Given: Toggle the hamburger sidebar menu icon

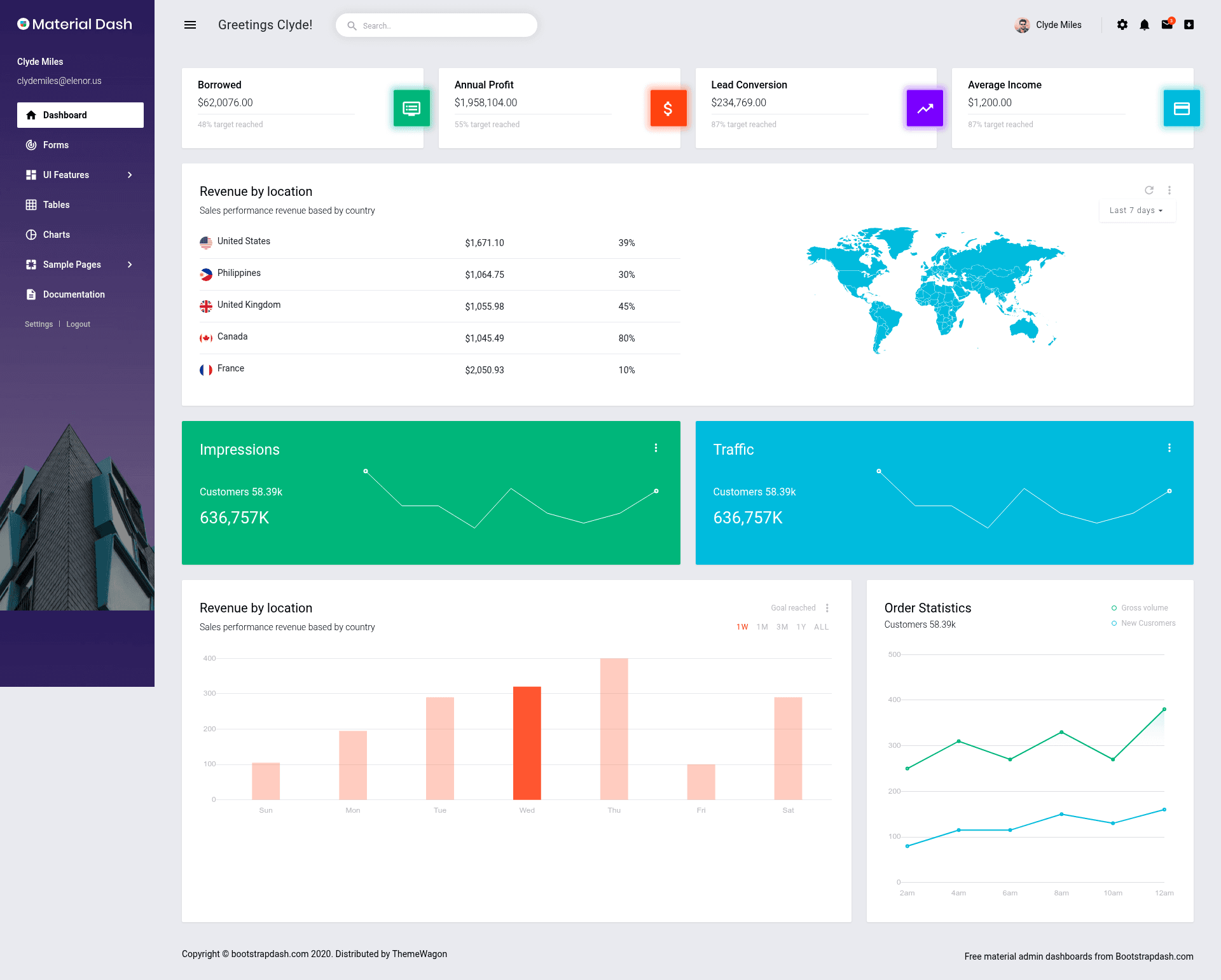Looking at the screenshot, I should (x=190, y=25).
